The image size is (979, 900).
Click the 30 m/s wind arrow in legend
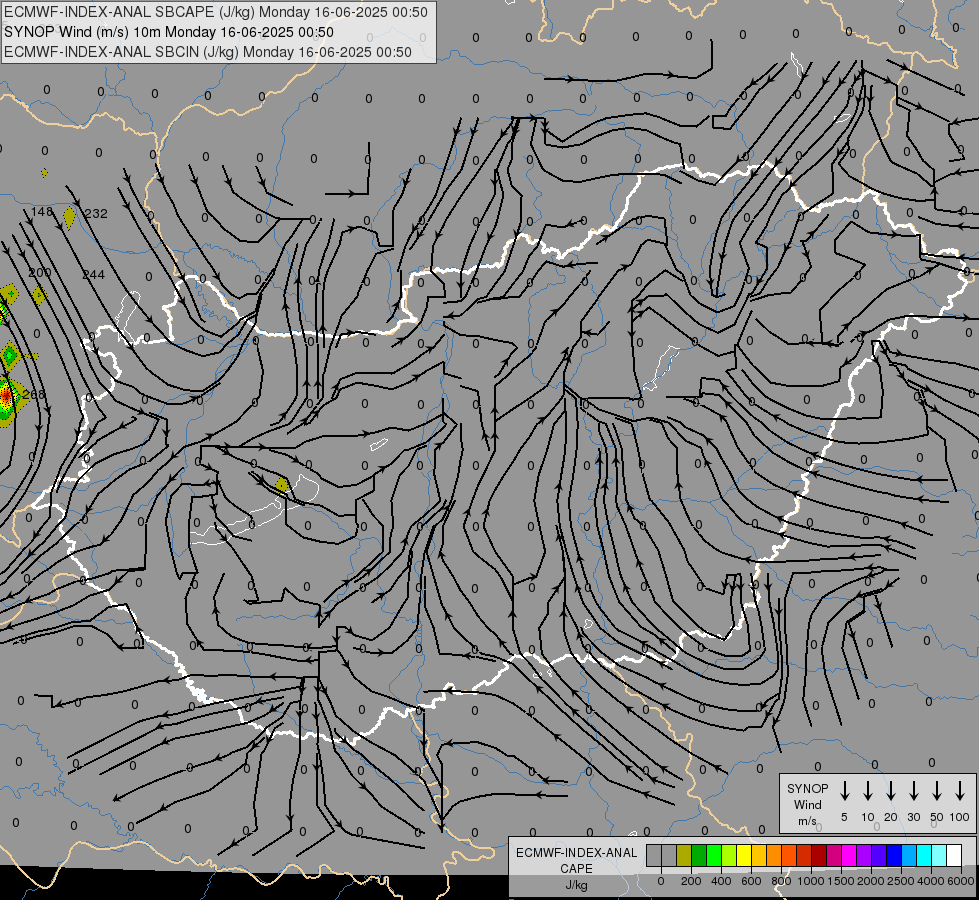913,791
